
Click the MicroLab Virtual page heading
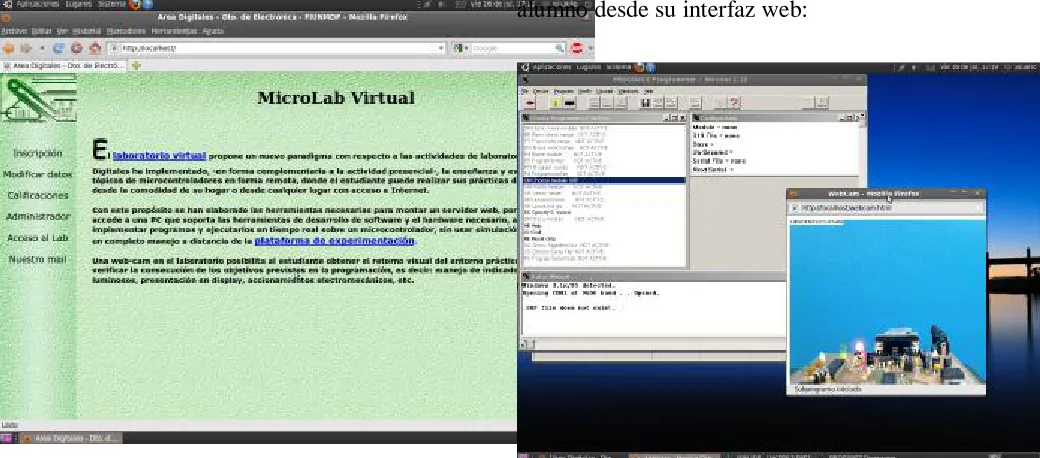[336, 98]
